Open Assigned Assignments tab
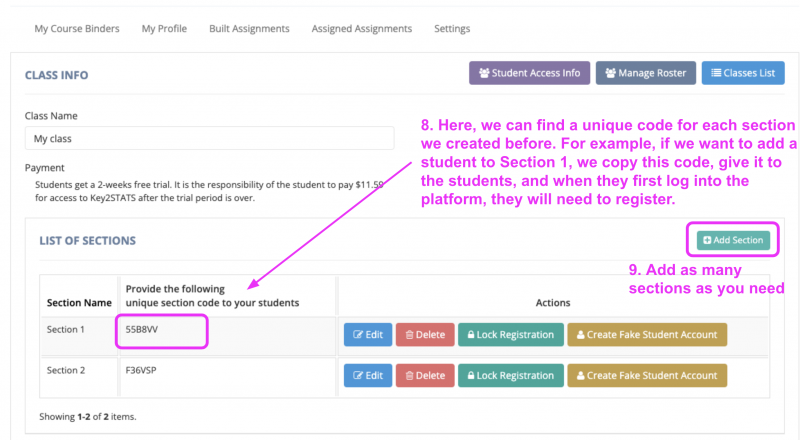The width and height of the screenshot is (800, 440). (x=361, y=29)
